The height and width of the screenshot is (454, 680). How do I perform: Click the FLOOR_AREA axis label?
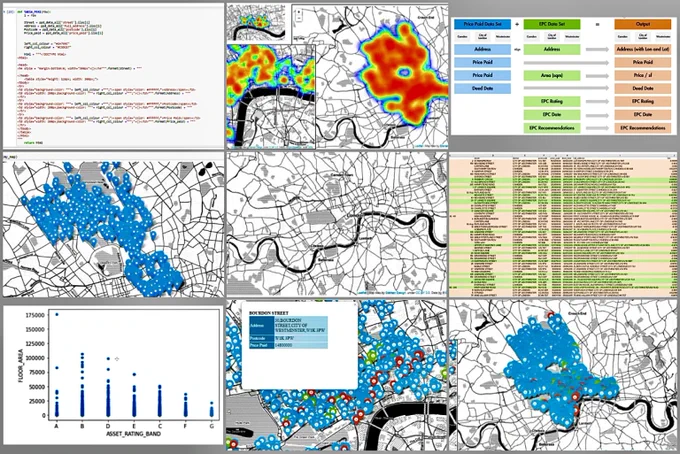coord(20,366)
